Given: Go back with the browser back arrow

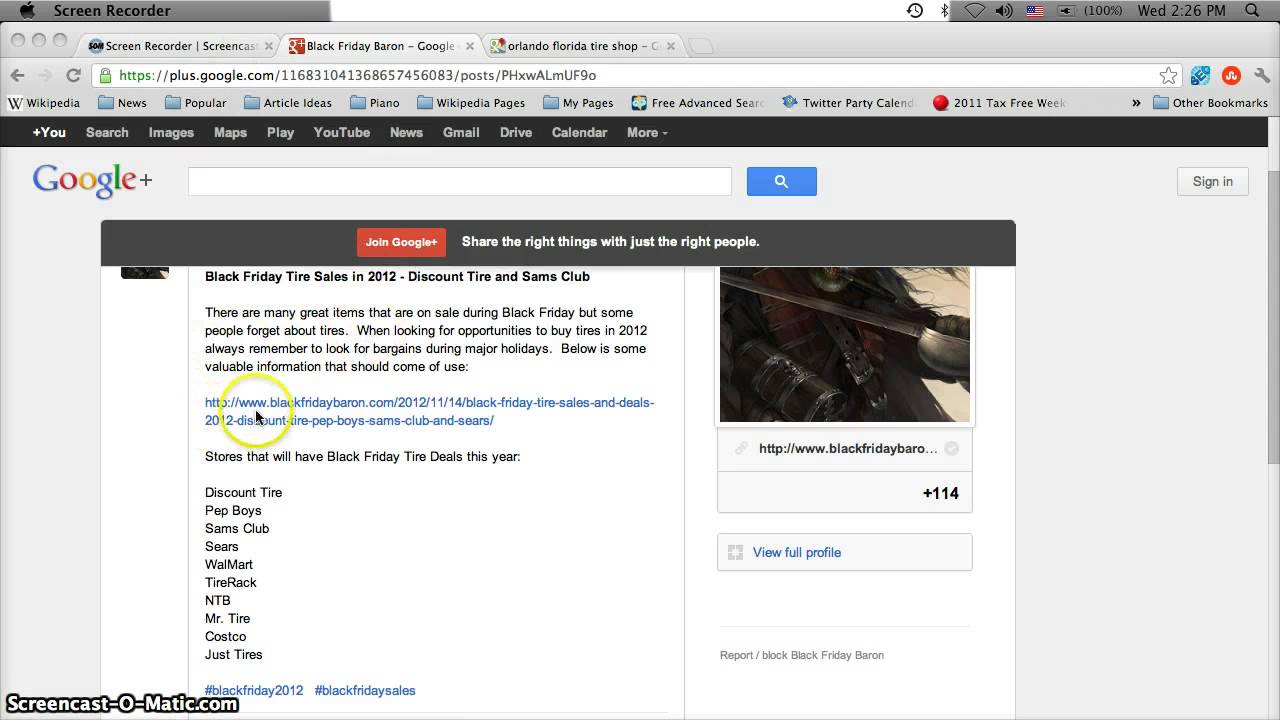Looking at the screenshot, I should tap(17, 75).
